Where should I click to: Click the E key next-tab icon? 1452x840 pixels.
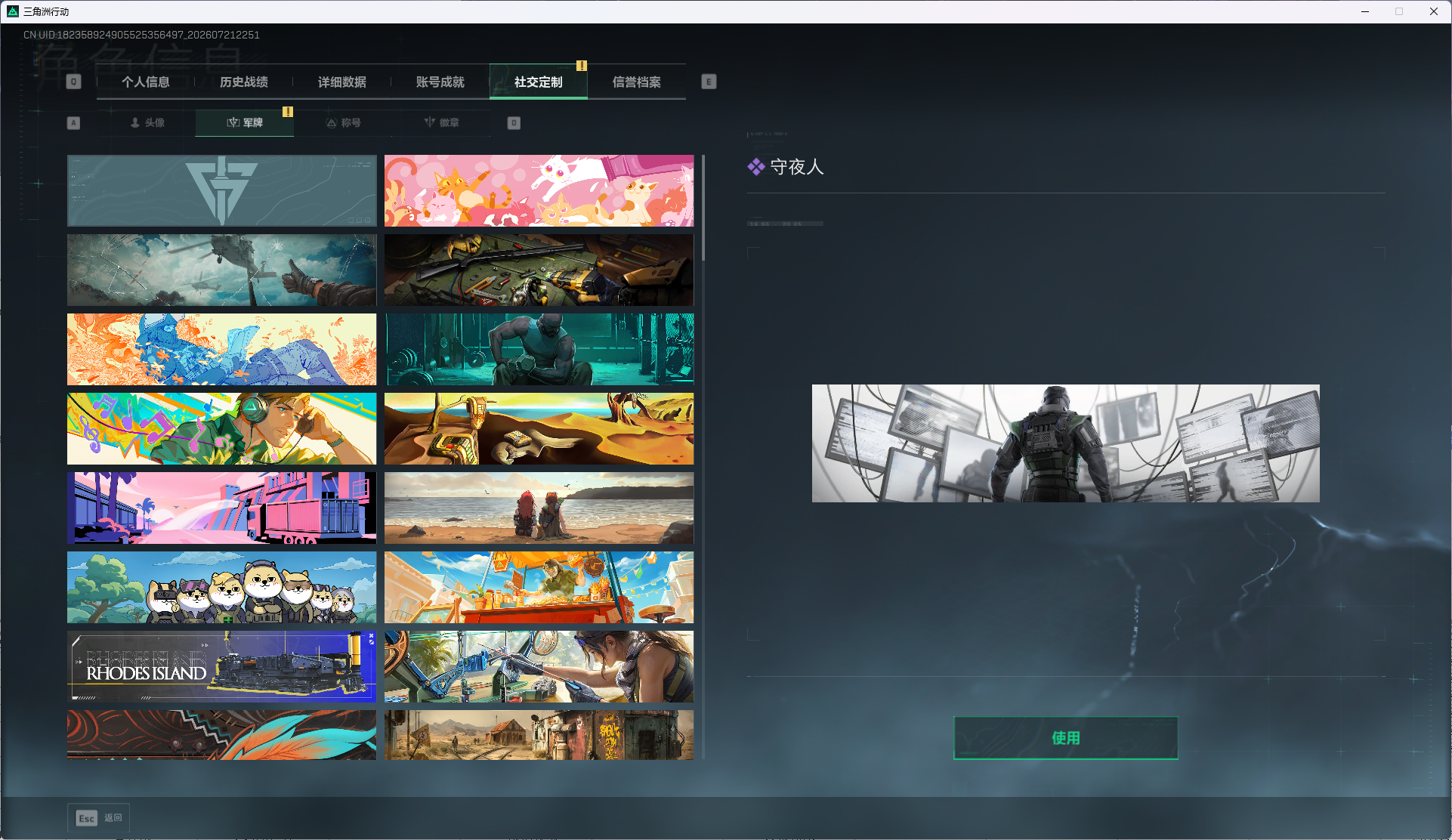[709, 82]
